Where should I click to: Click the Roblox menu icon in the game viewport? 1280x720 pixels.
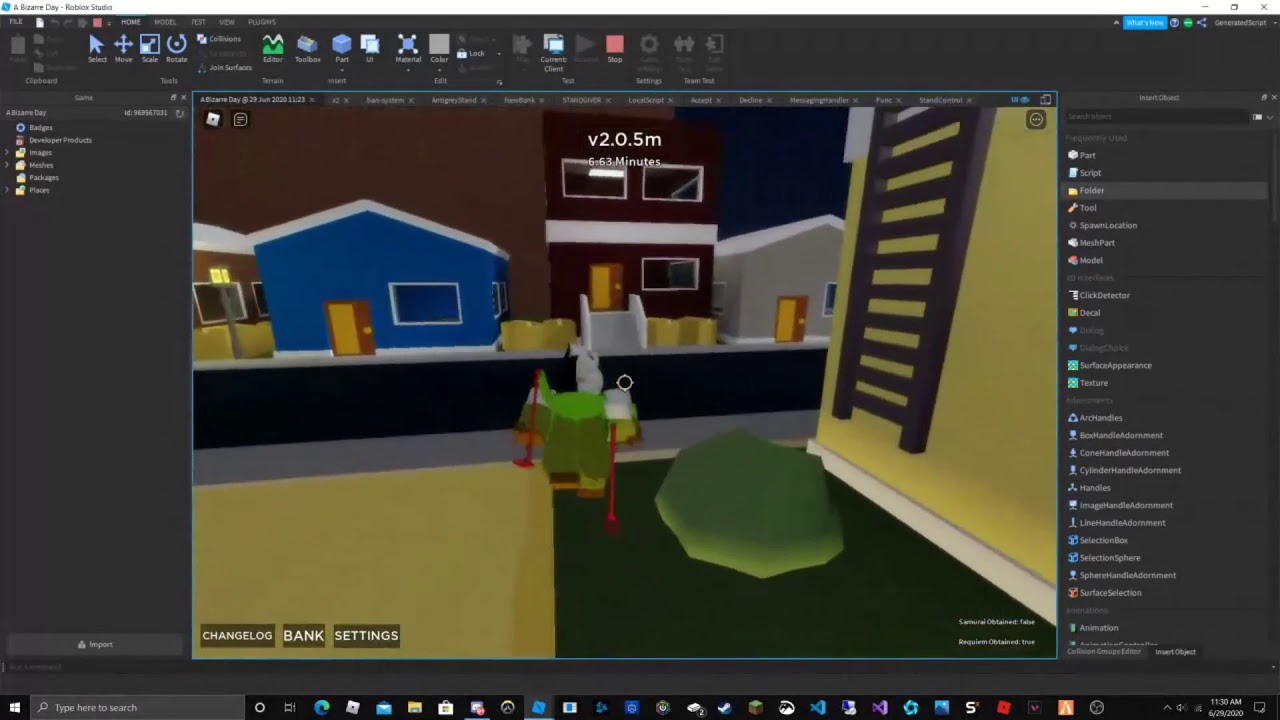click(x=213, y=119)
